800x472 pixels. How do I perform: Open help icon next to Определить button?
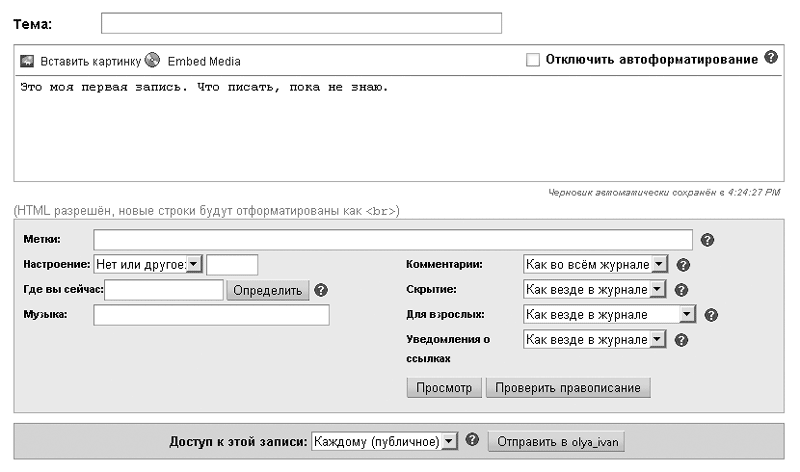321,290
